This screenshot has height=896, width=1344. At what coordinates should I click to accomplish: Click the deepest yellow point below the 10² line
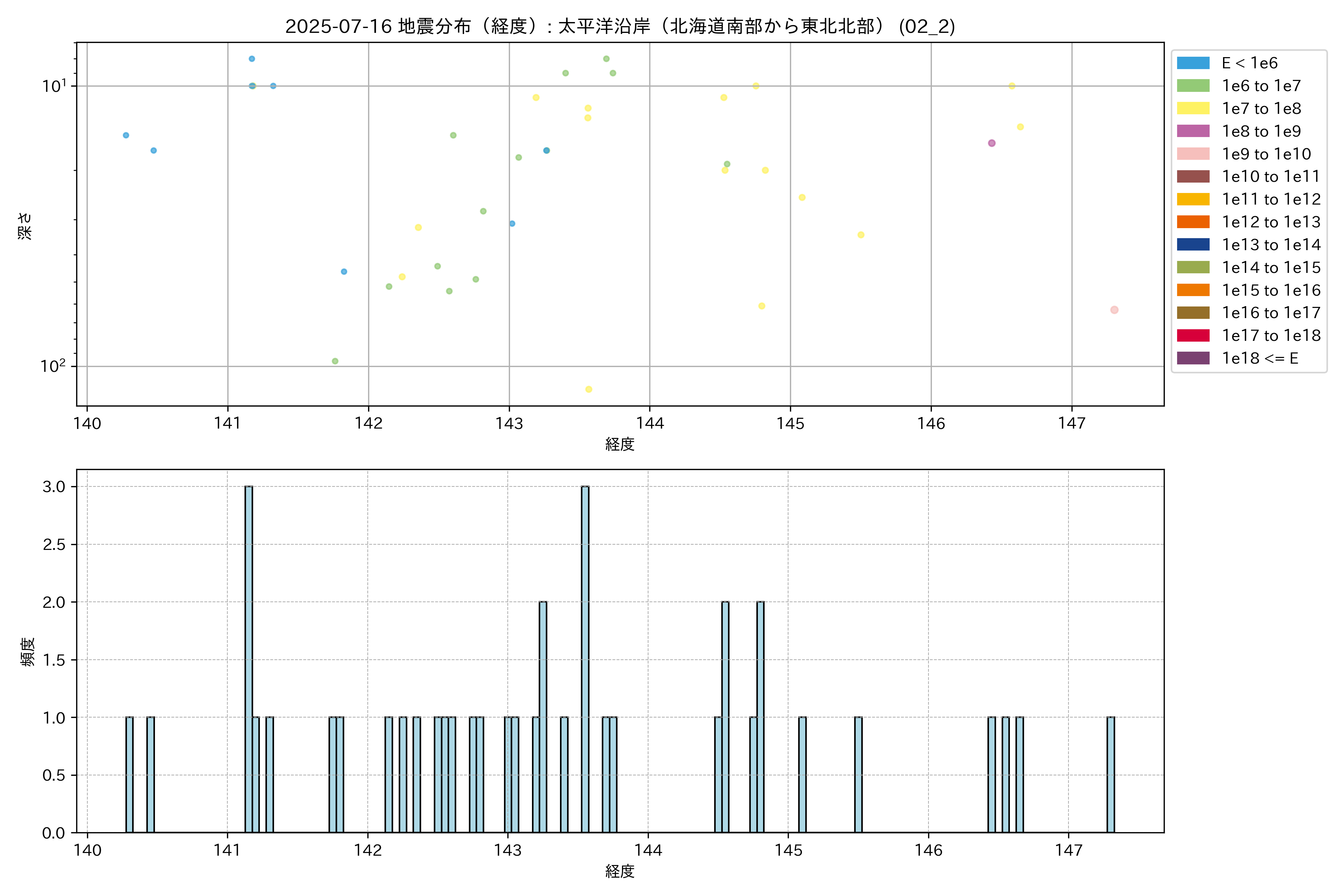coord(589,389)
